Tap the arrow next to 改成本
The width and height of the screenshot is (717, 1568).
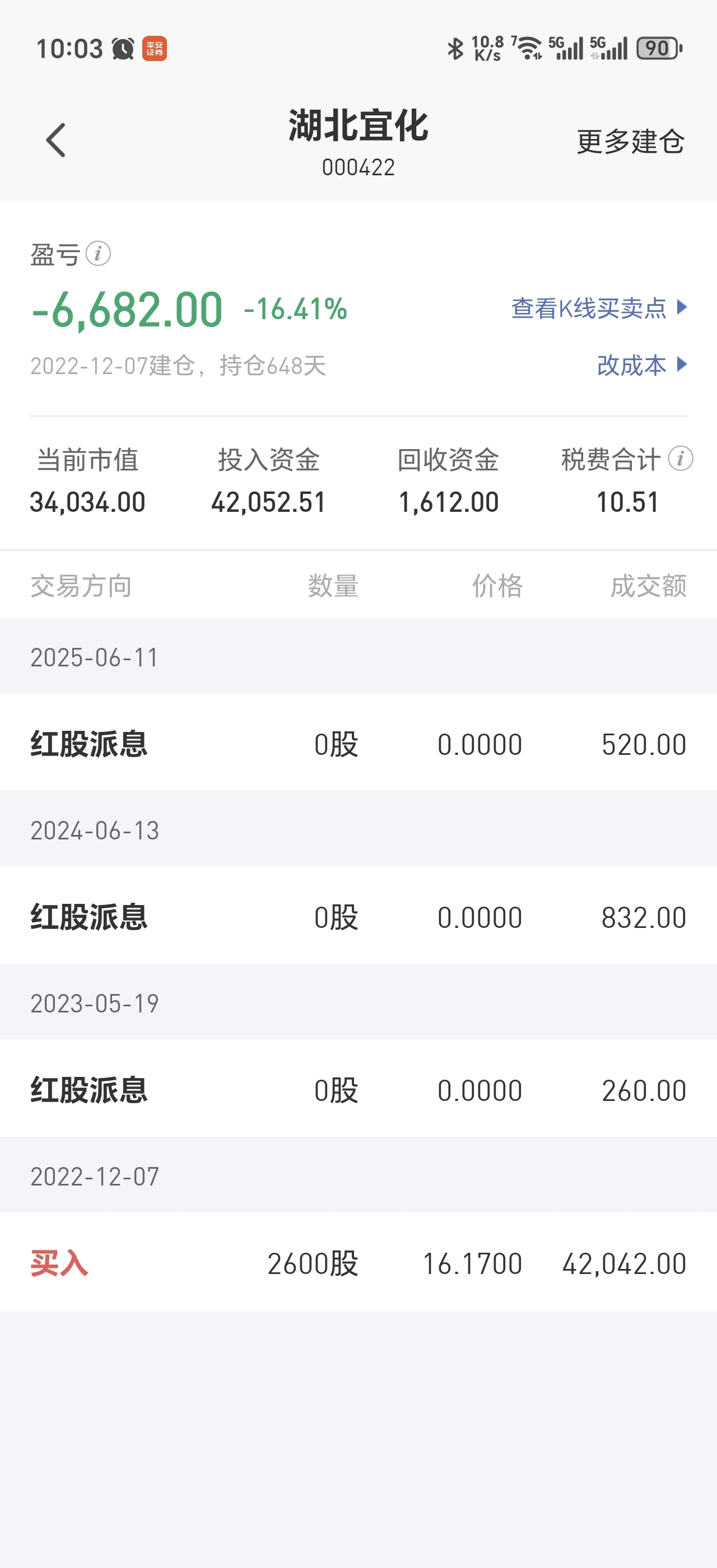(682, 365)
